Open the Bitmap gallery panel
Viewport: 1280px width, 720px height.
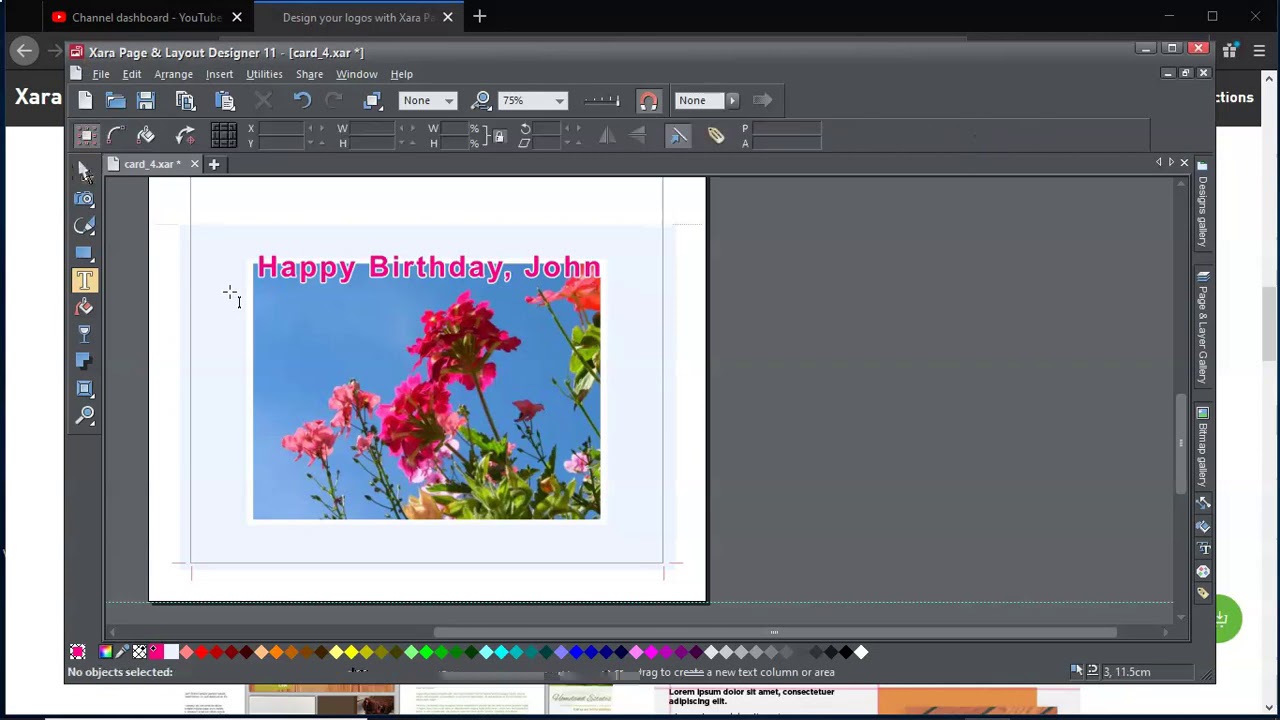point(1202,447)
